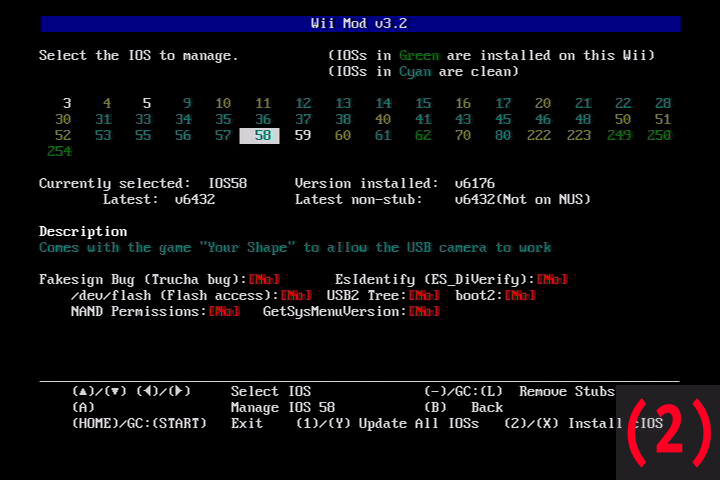Click the Latest v6432 value
720x480 pixels.
point(195,200)
